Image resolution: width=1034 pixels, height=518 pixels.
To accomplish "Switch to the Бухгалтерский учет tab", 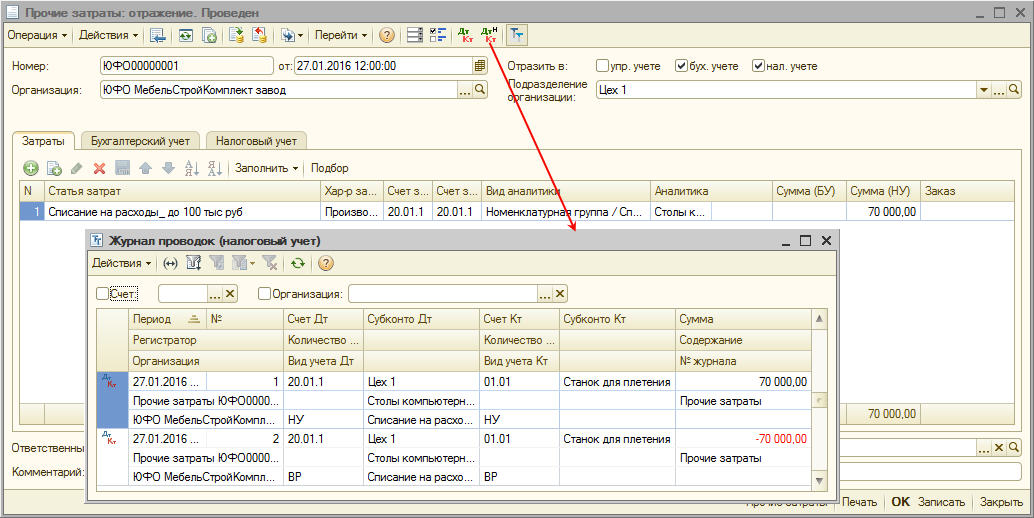I will click(x=139, y=141).
